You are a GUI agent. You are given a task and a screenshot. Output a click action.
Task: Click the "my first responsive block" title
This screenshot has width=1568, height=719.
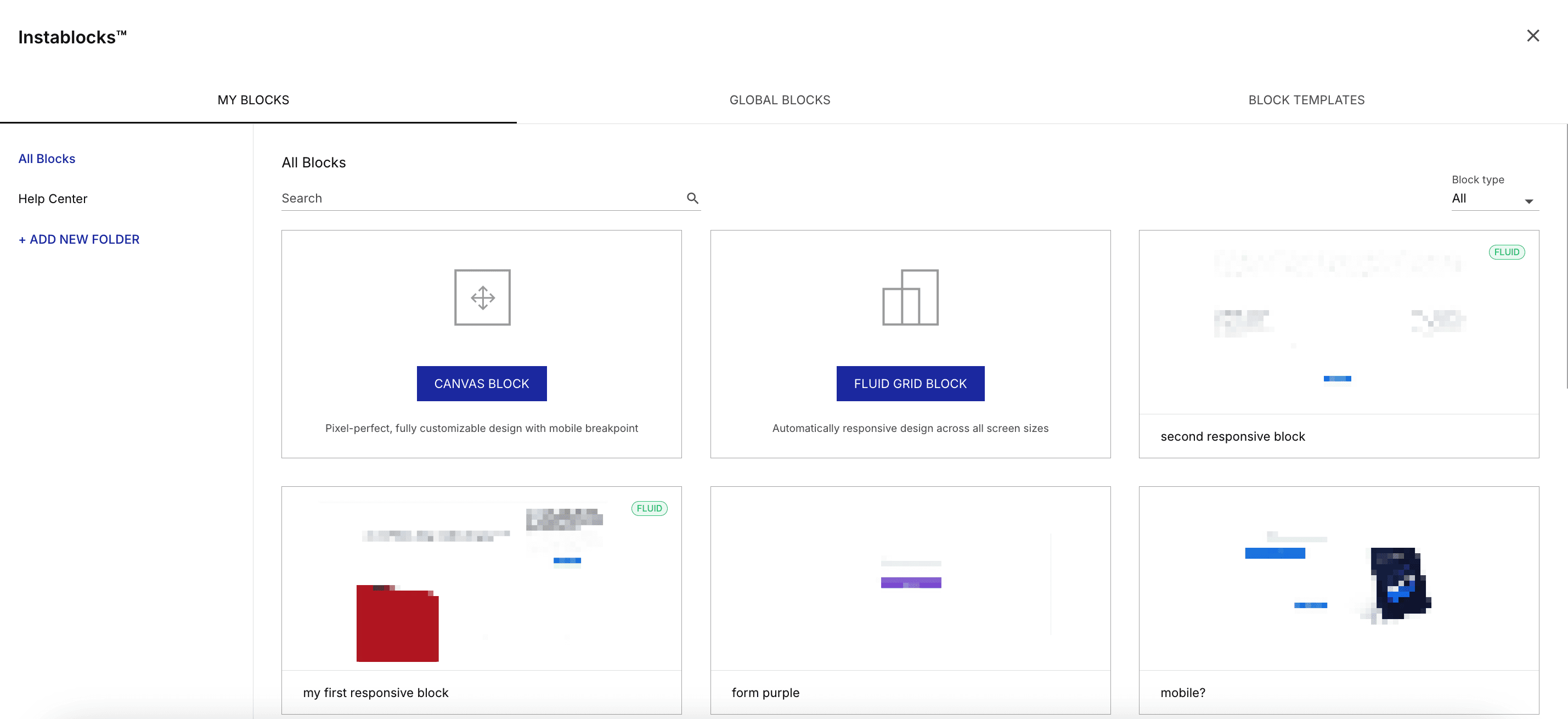(376, 693)
